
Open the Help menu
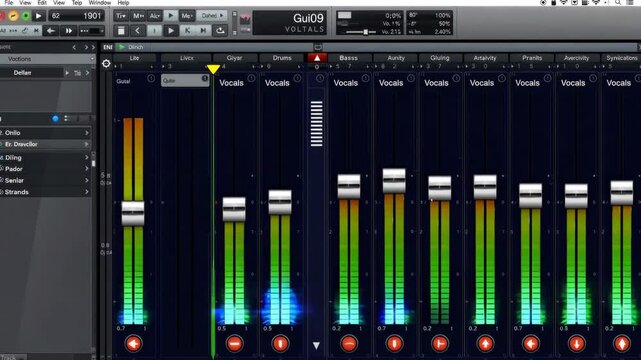[x=123, y=2]
